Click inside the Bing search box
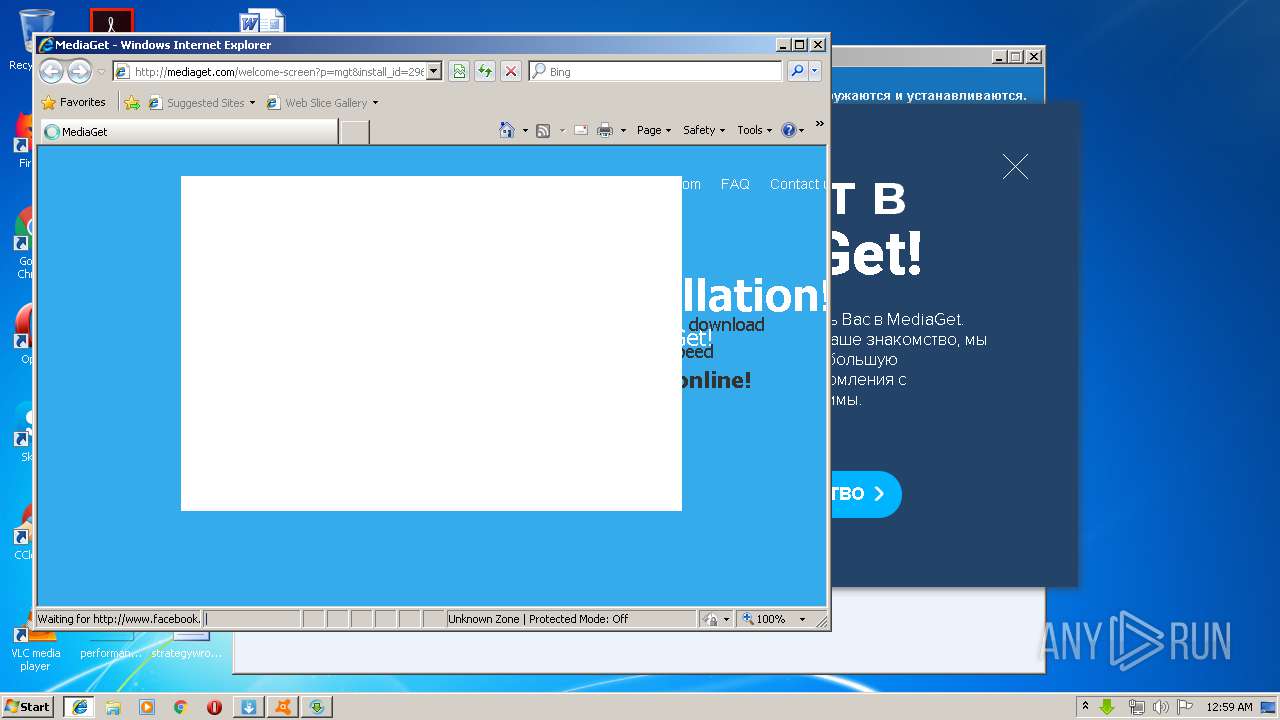 664,72
